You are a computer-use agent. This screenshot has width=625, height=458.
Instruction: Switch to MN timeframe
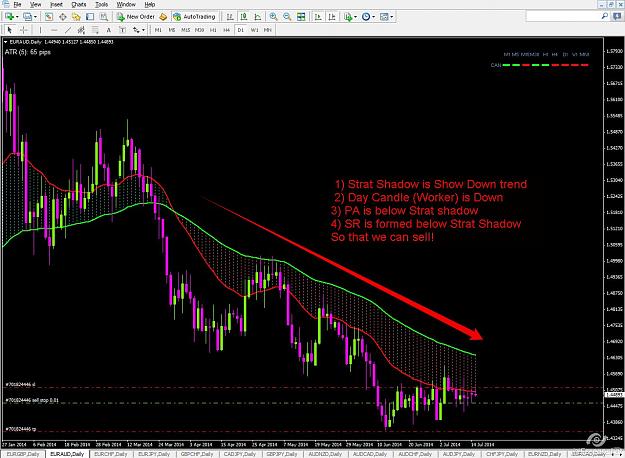click(x=267, y=30)
